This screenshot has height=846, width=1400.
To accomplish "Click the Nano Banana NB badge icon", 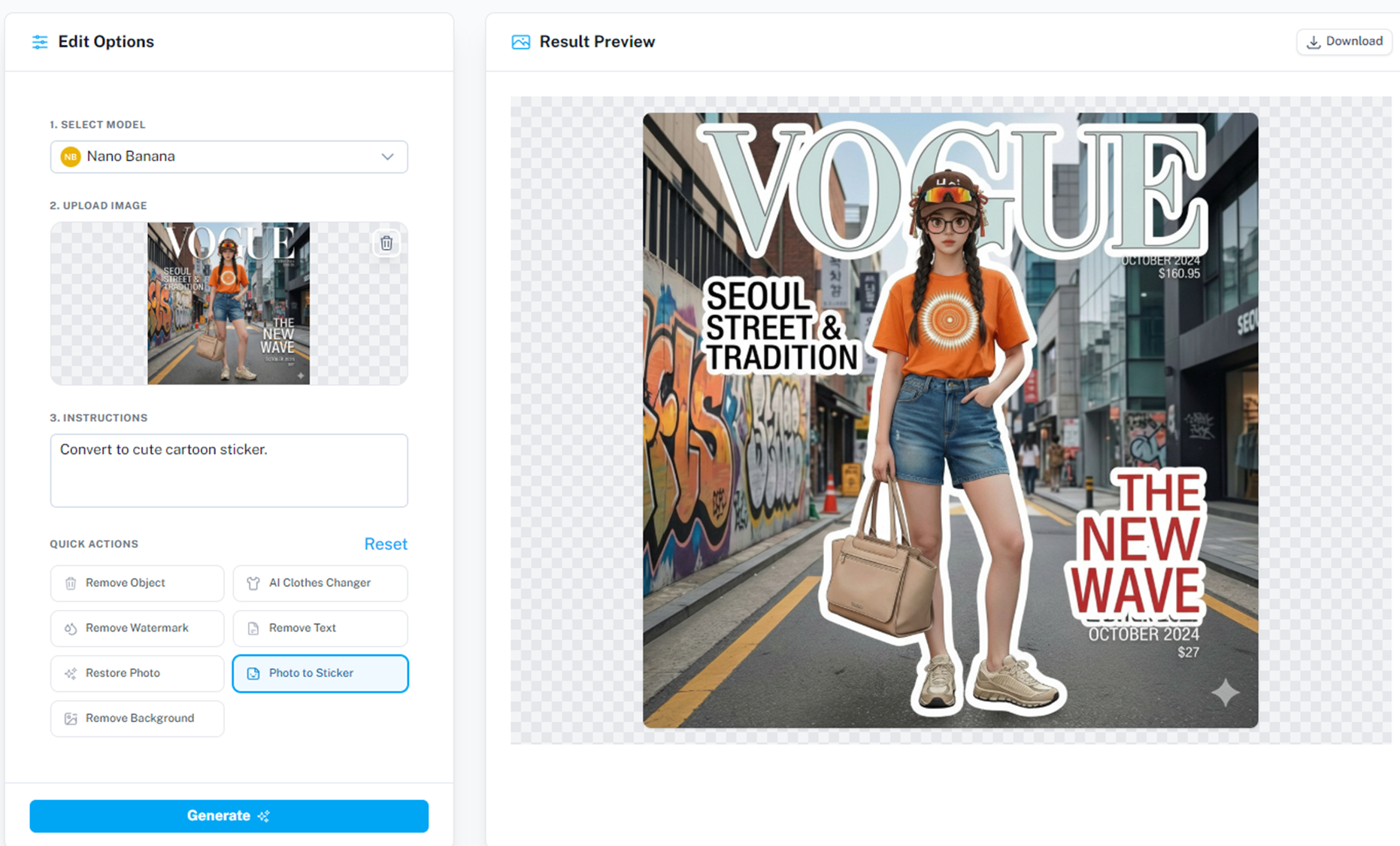I will pos(71,156).
